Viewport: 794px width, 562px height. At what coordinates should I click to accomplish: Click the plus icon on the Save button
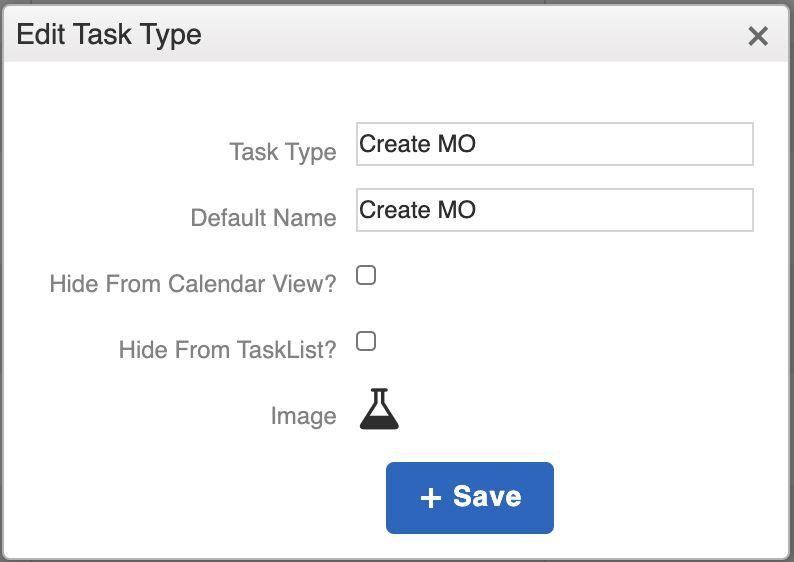(x=431, y=498)
